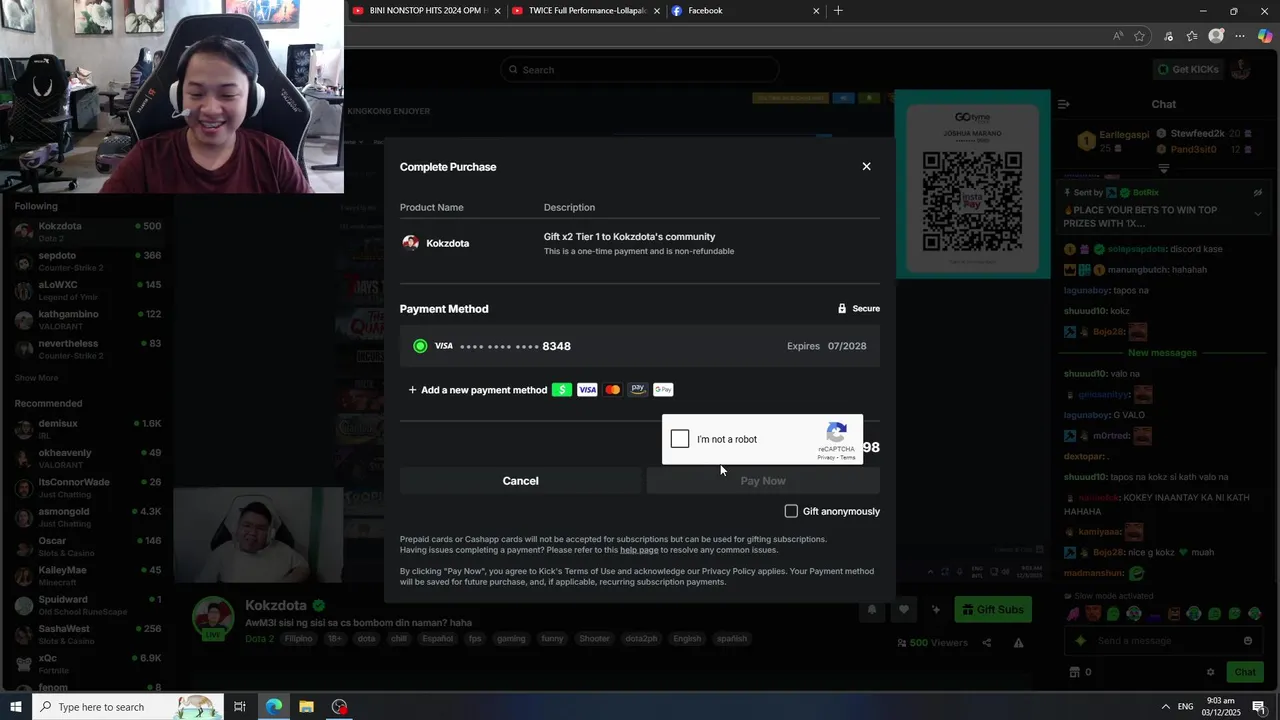Open reCAPTCHA Privacy link
Screen dimensions: 1280x720
click(826, 457)
